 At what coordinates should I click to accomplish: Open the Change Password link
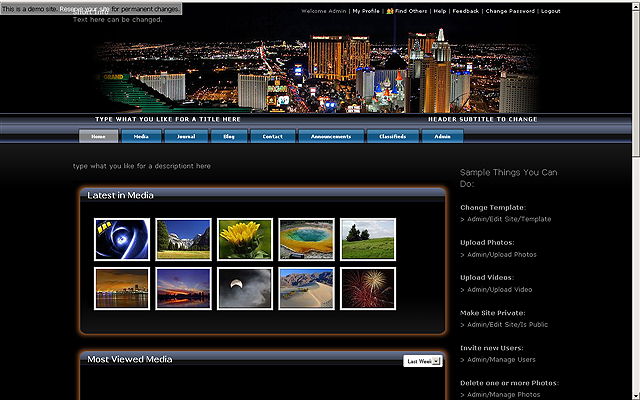[510, 11]
